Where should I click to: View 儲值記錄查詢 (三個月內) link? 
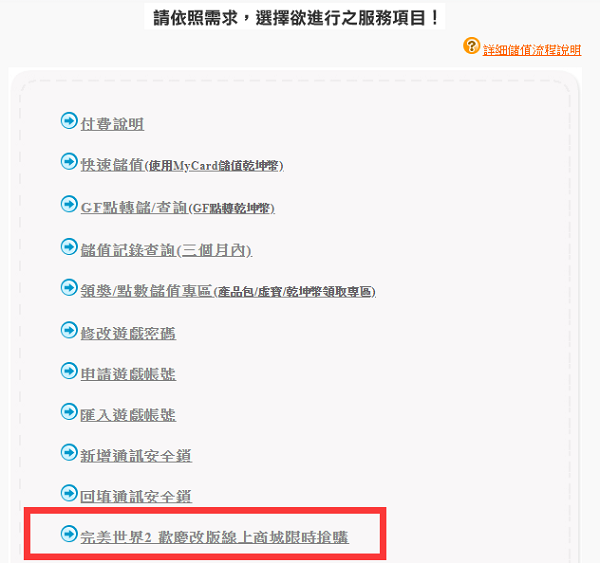(x=166, y=250)
